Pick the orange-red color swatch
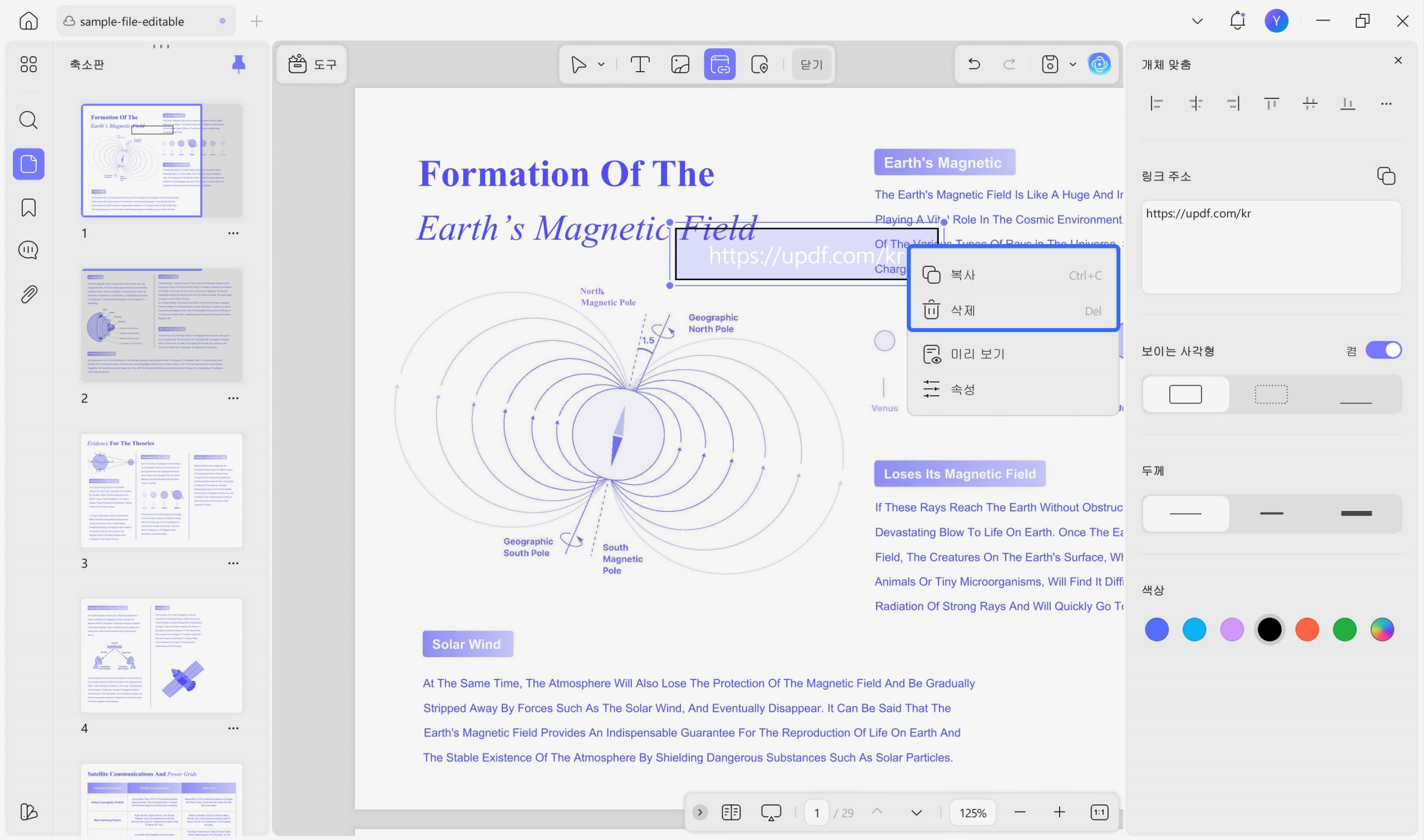Viewport: 1424px width, 840px height. click(x=1307, y=629)
